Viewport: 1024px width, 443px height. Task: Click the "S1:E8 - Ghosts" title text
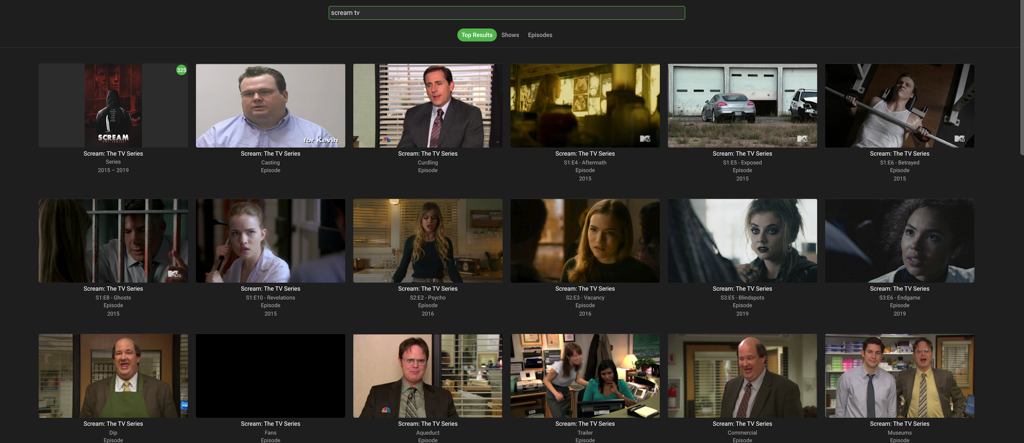point(113,298)
